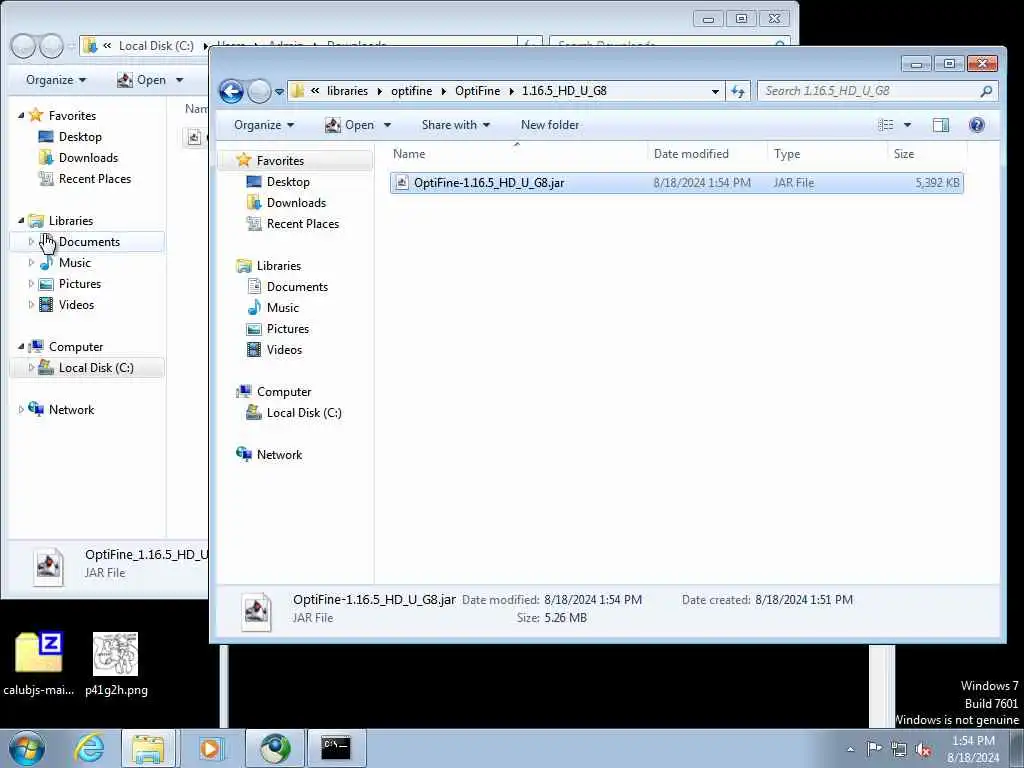
Task: Launch Internet Explorer from taskbar
Action: [89, 748]
